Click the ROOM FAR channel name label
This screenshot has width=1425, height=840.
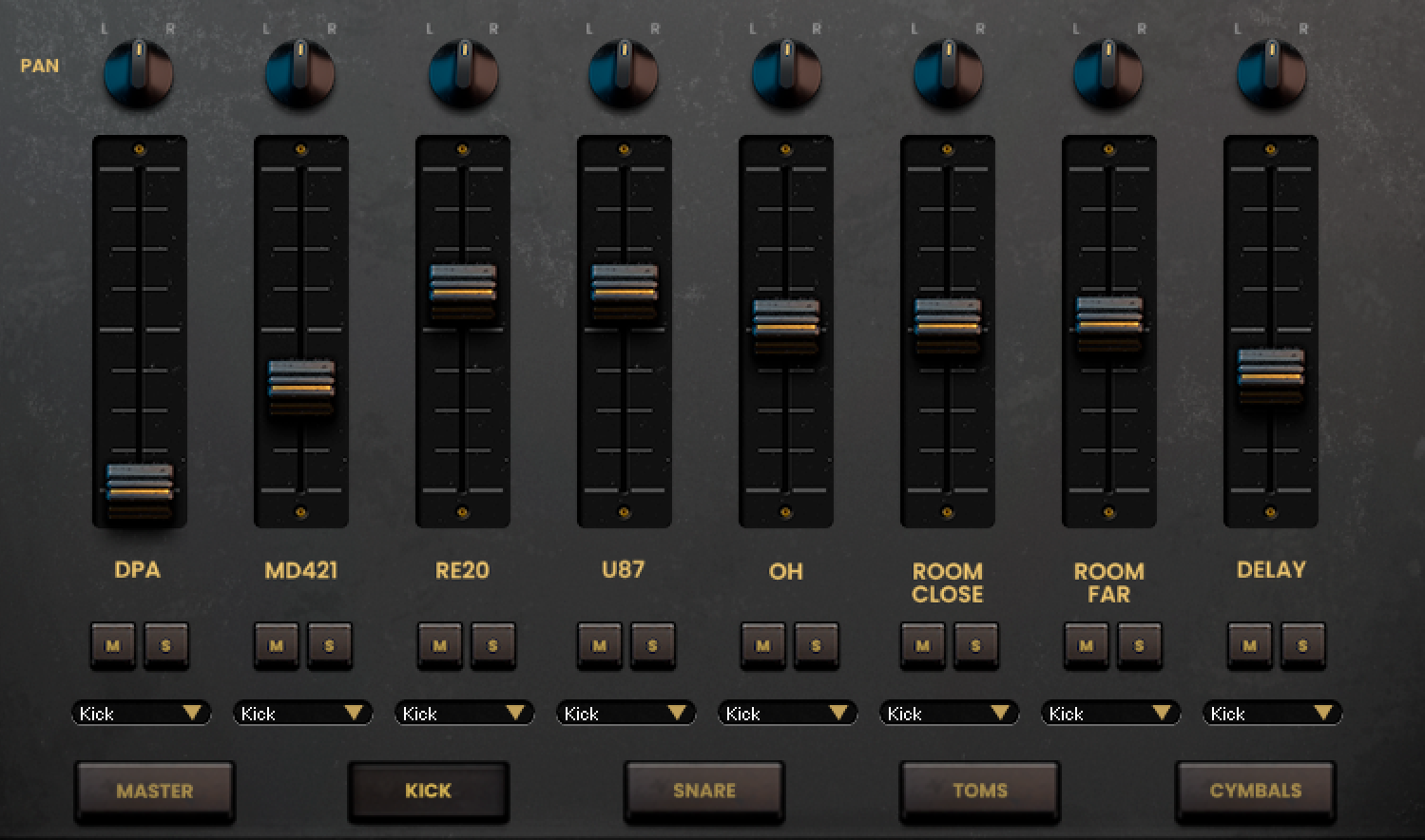(1109, 582)
